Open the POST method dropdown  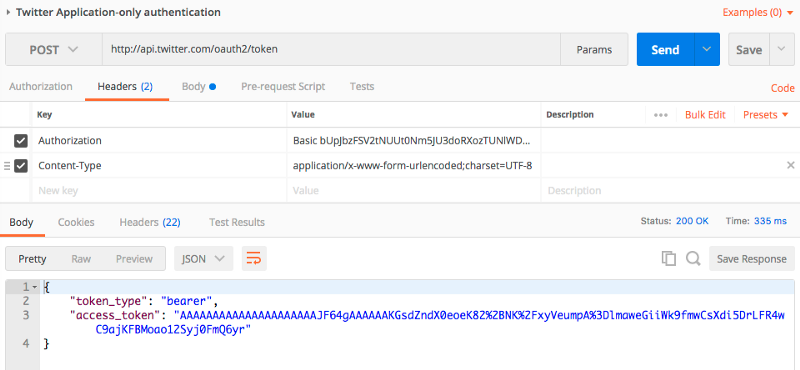click(x=54, y=50)
